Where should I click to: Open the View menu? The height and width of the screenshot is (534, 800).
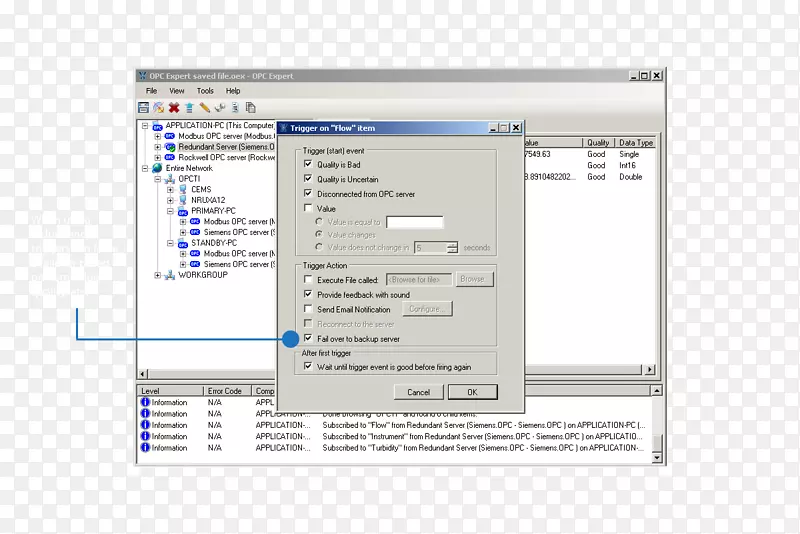177,91
